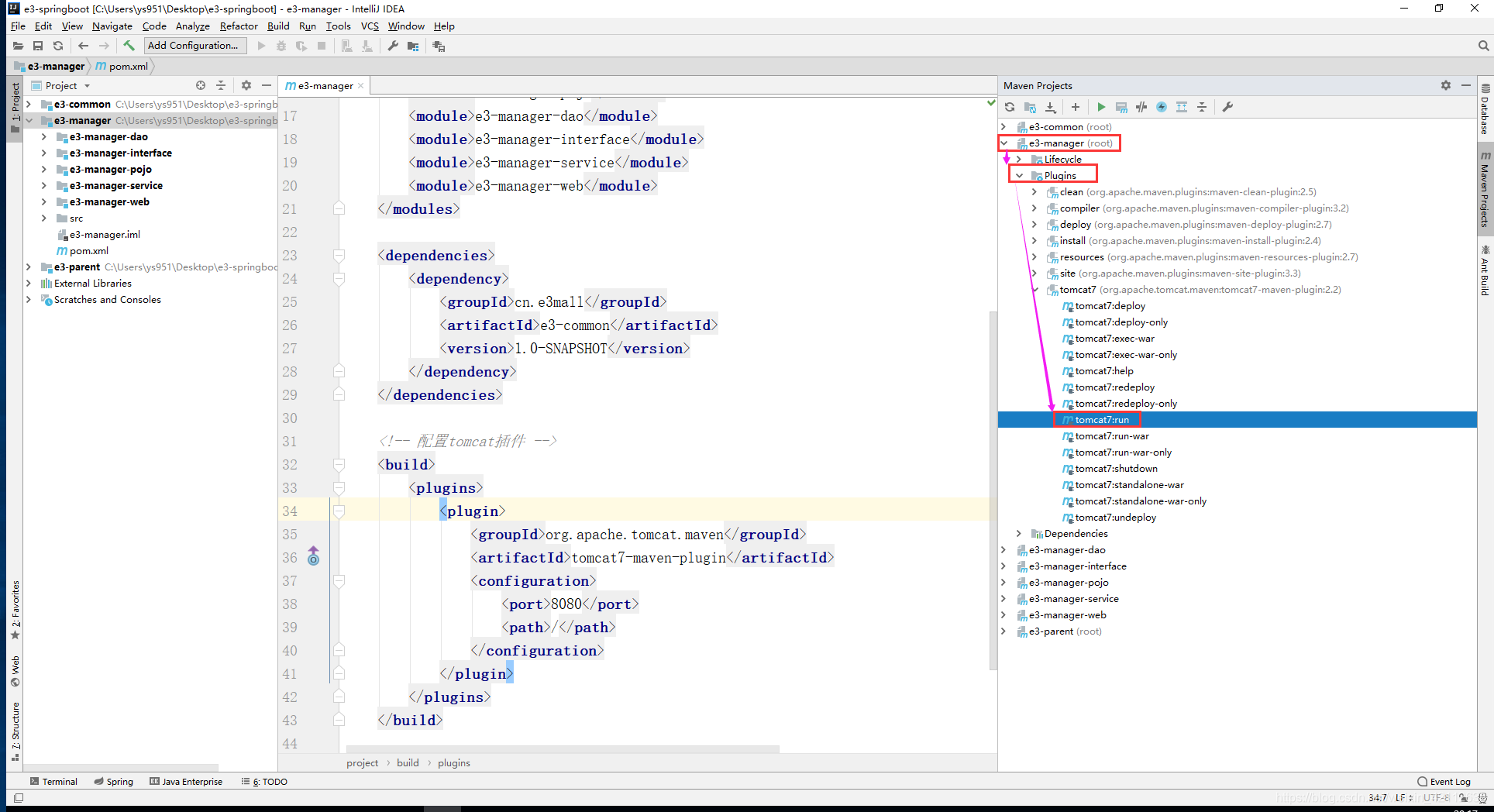1494x812 pixels.
Task: Run the selected Maven goal with the green play icon
Action: point(1101,107)
